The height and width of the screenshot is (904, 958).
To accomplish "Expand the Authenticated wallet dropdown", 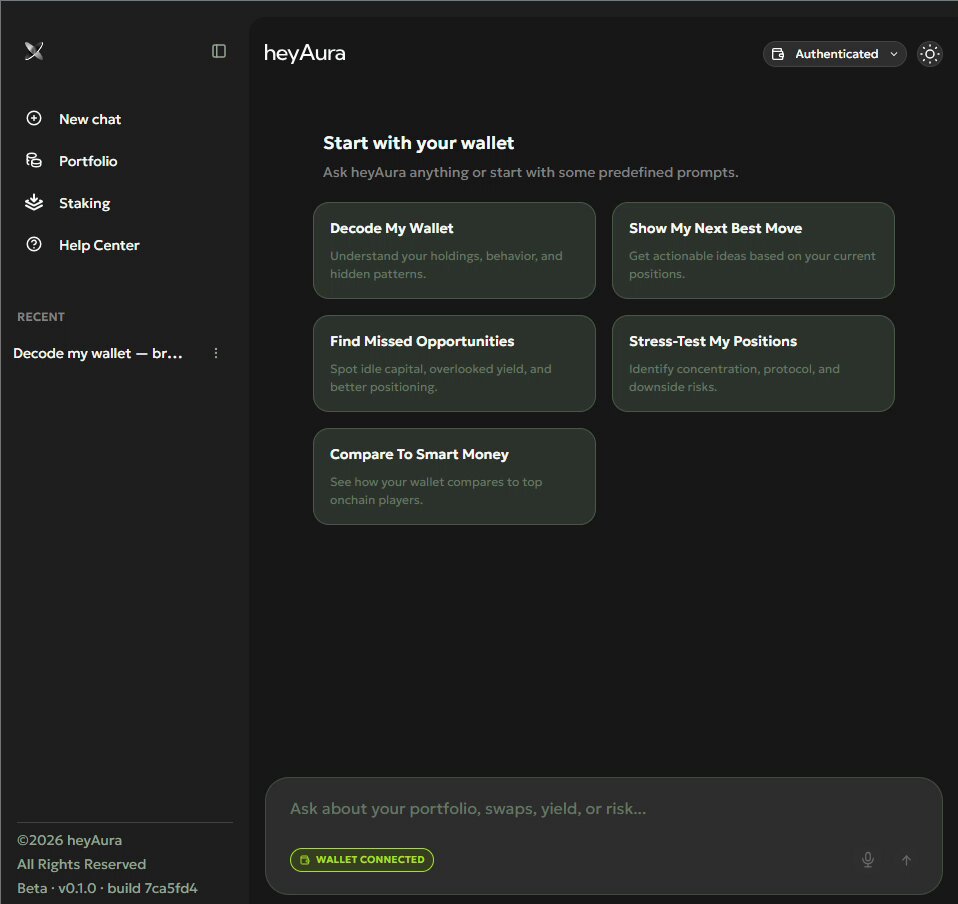I will point(835,54).
